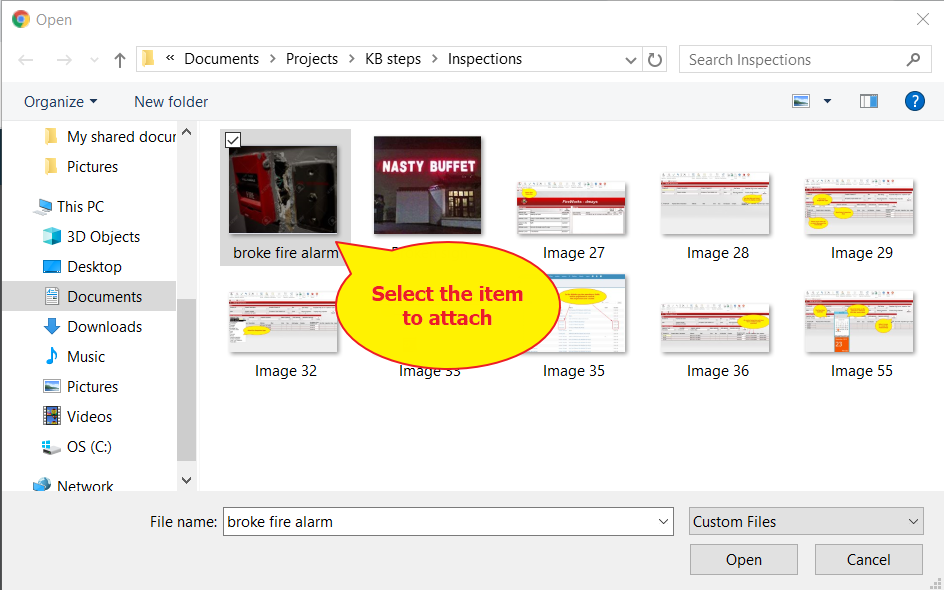This screenshot has width=944, height=590.
Task: Select the Image 32 thumbnail
Action: pyautogui.click(x=283, y=321)
